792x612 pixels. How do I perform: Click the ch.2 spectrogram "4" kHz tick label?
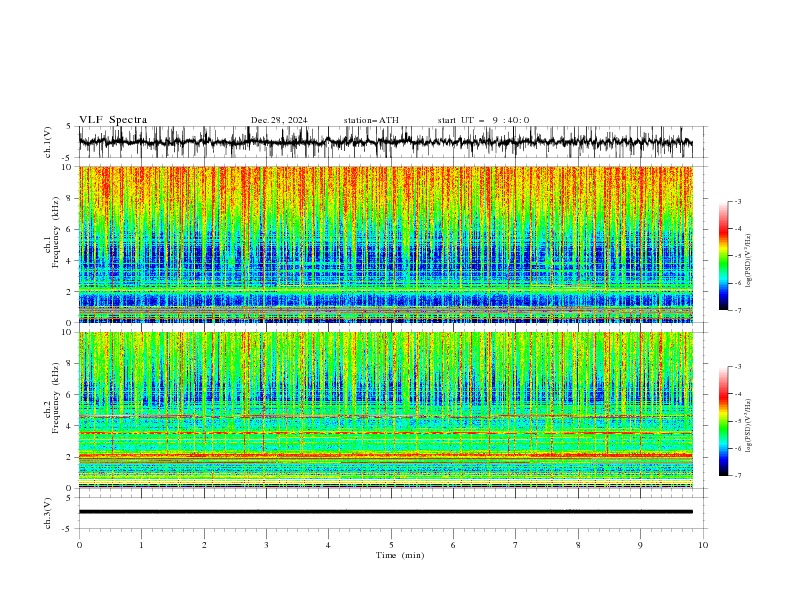coord(70,426)
